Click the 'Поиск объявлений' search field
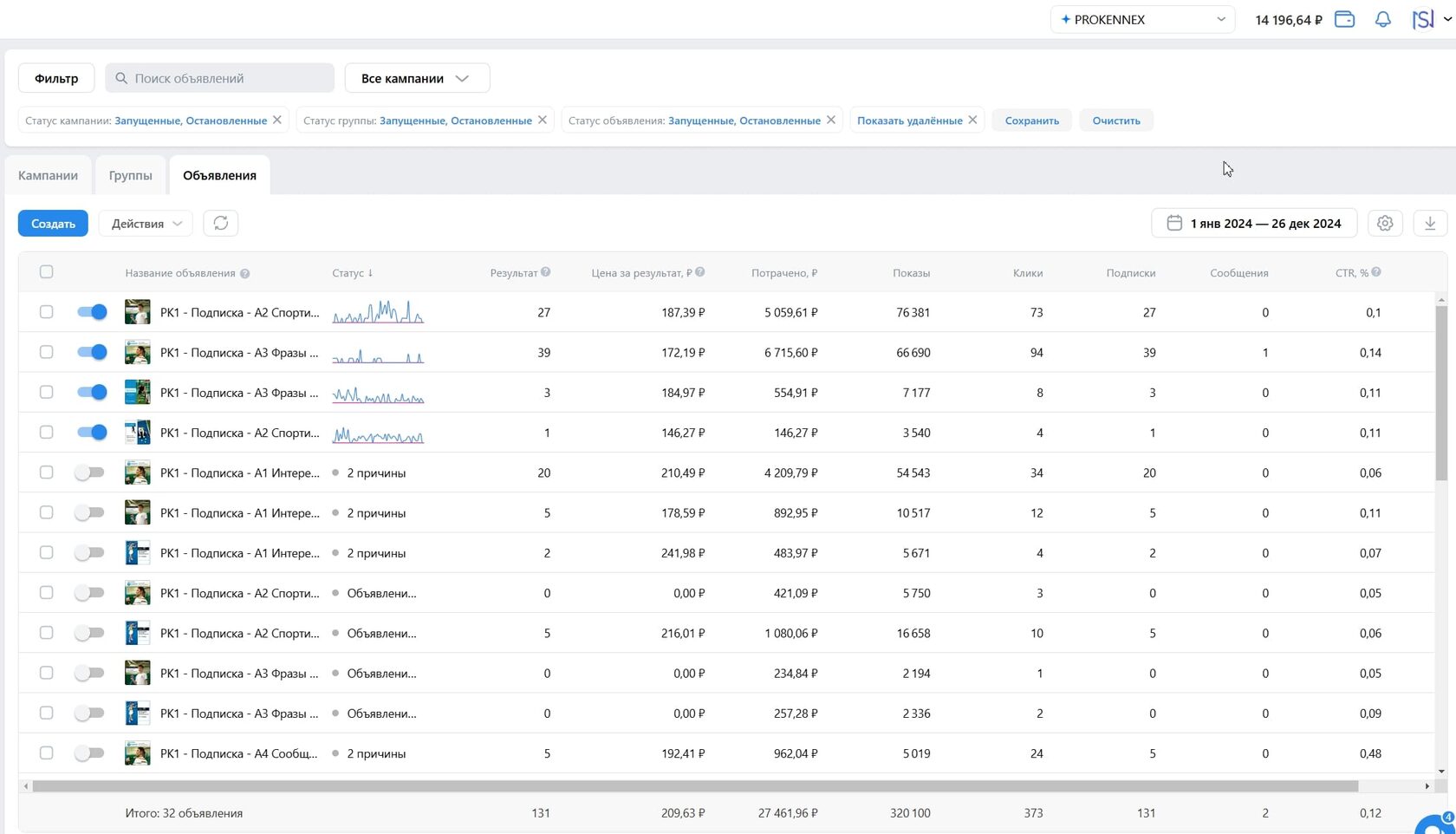The image size is (1456, 834). 220,78
